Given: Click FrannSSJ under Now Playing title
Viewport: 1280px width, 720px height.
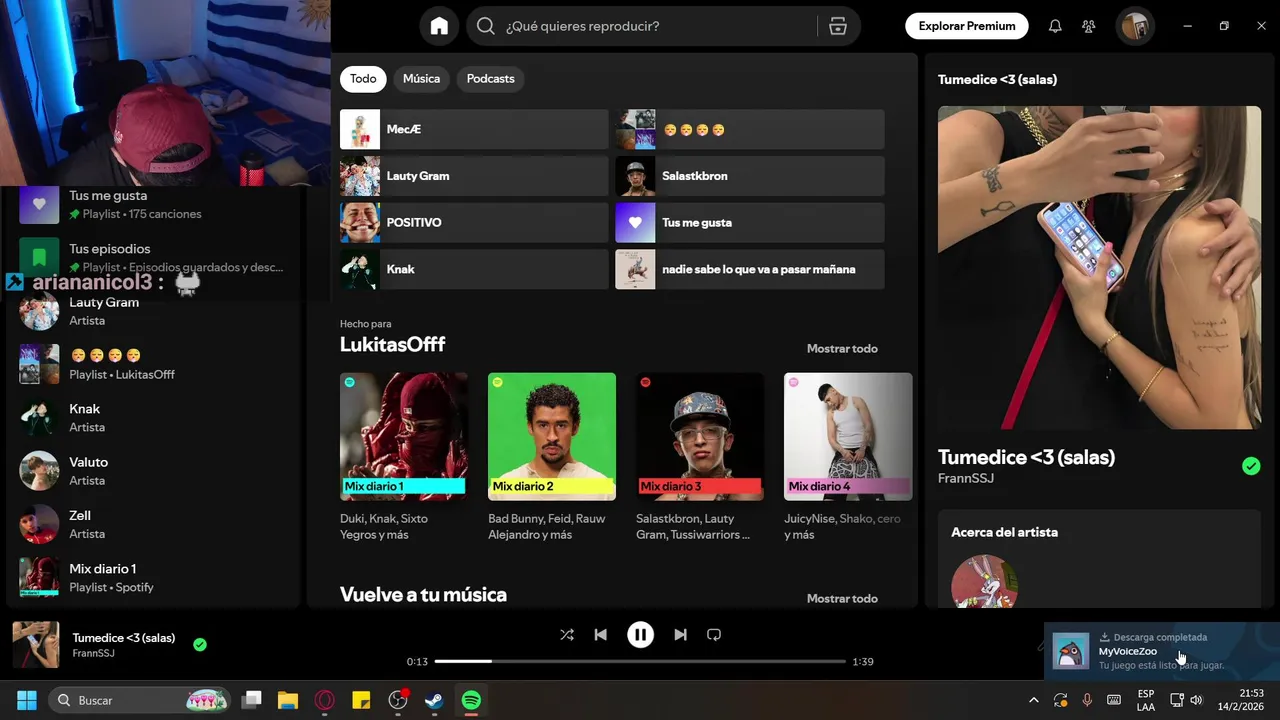Looking at the screenshot, I should click(966, 479).
